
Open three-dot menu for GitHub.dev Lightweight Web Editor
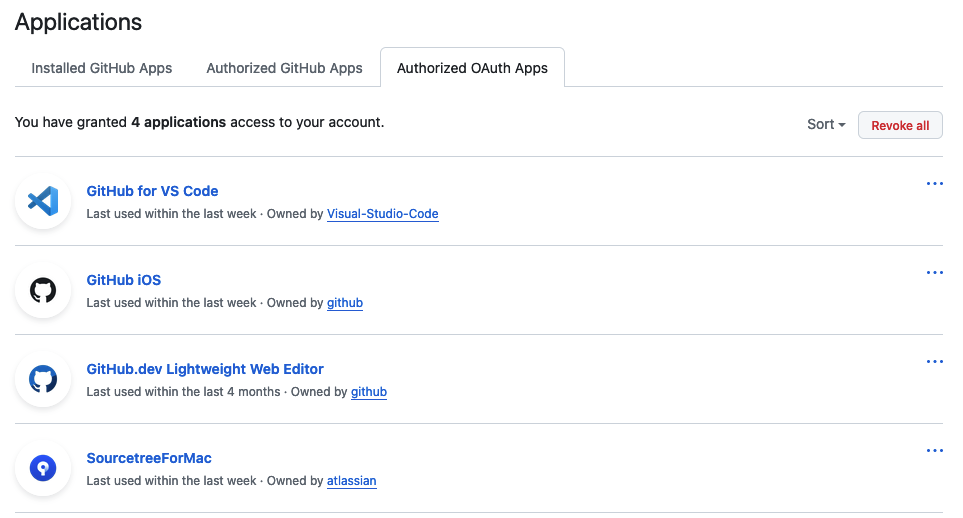934,362
